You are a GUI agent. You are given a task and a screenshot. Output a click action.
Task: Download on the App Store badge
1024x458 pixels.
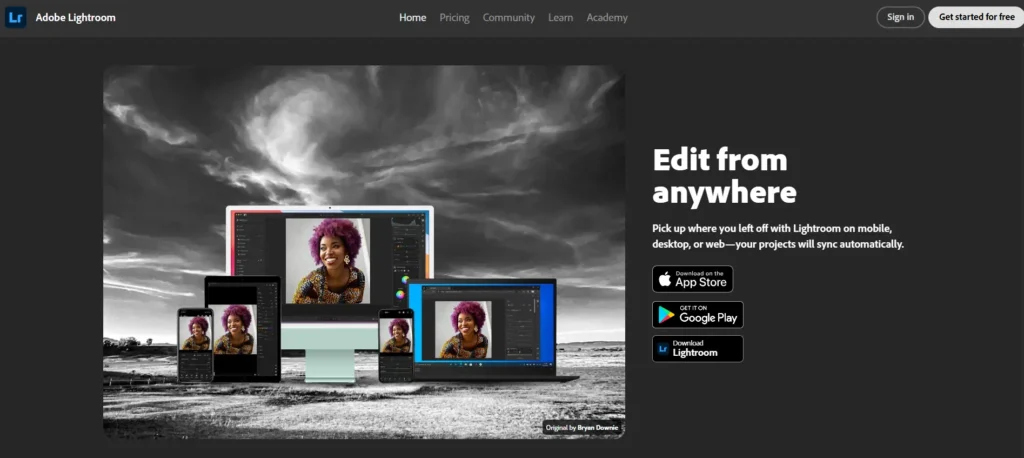(692, 279)
